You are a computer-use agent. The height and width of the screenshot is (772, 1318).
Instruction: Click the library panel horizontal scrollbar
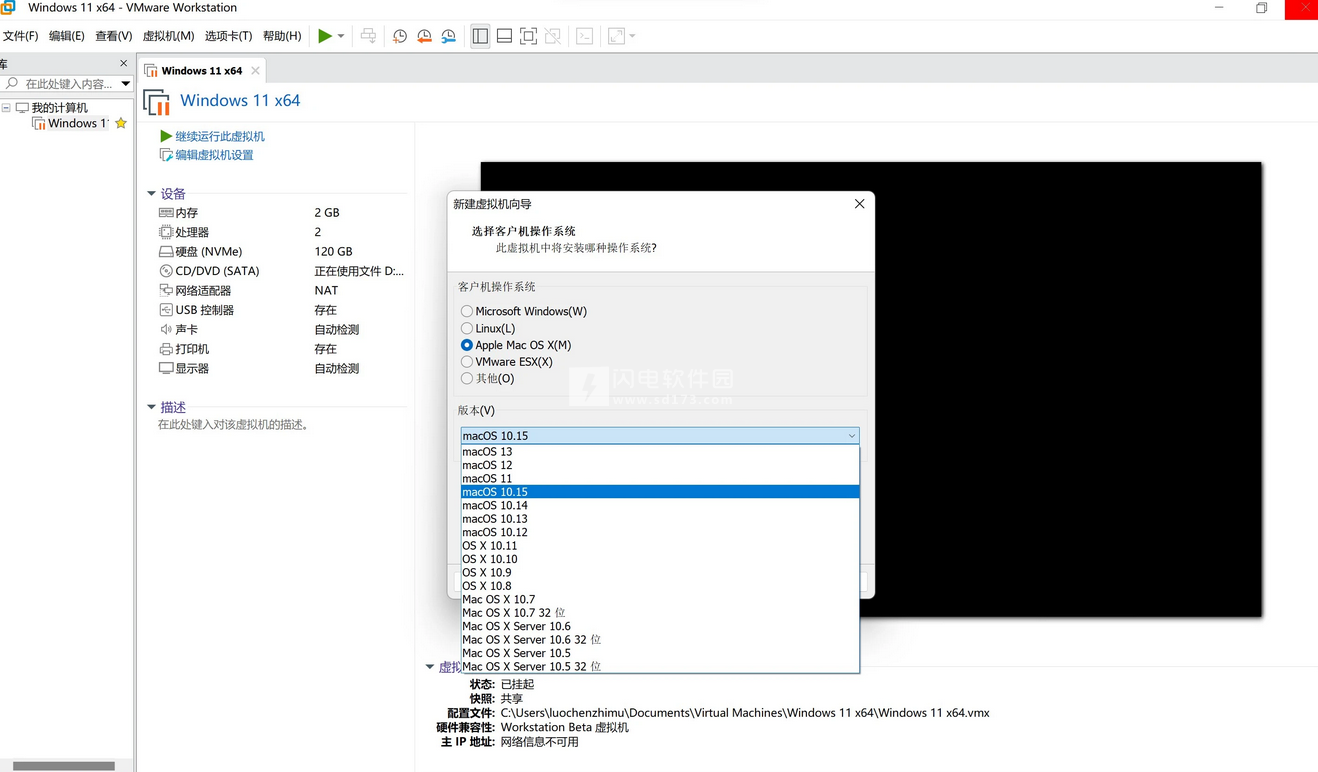[64, 766]
